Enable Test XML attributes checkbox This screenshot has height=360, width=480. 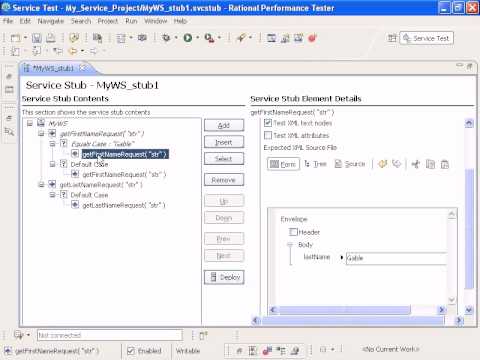click(268, 135)
